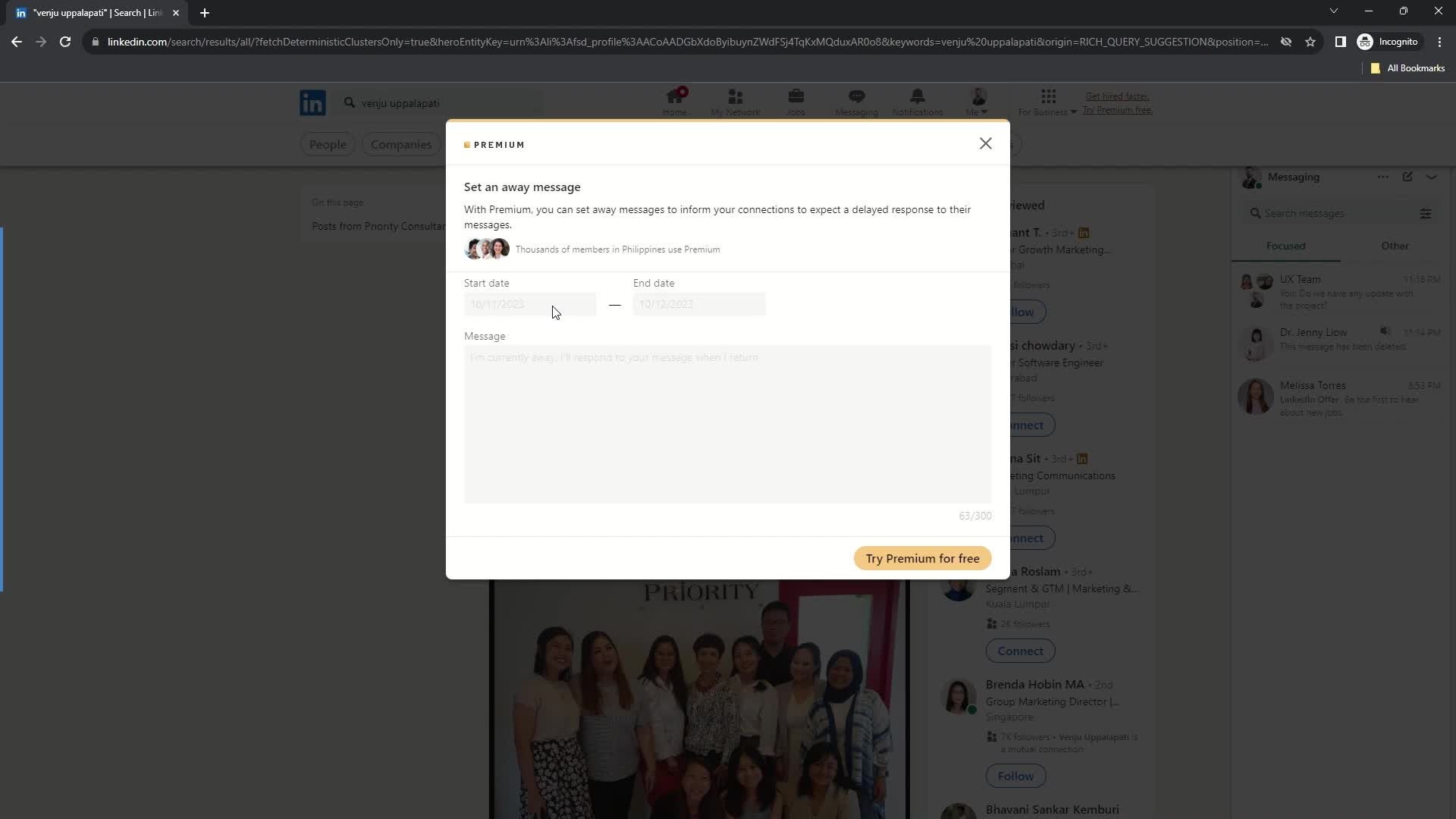This screenshot has height=819, width=1456.
Task: Bookmark this page star icon
Action: pyautogui.click(x=1310, y=42)
